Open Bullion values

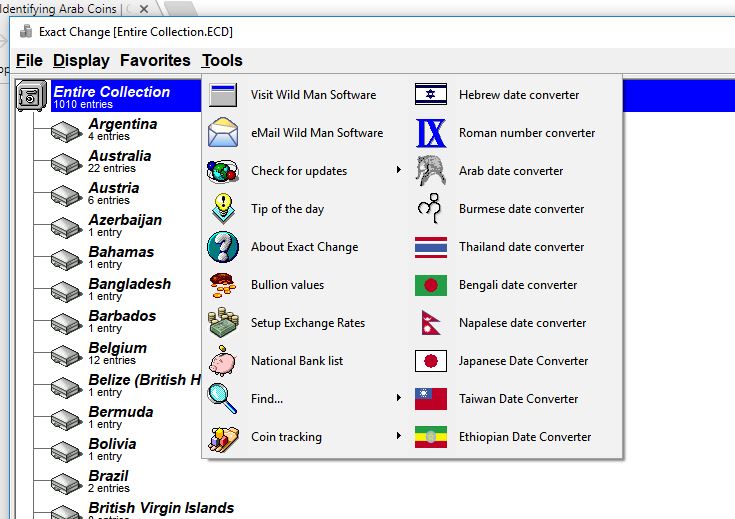287,285
